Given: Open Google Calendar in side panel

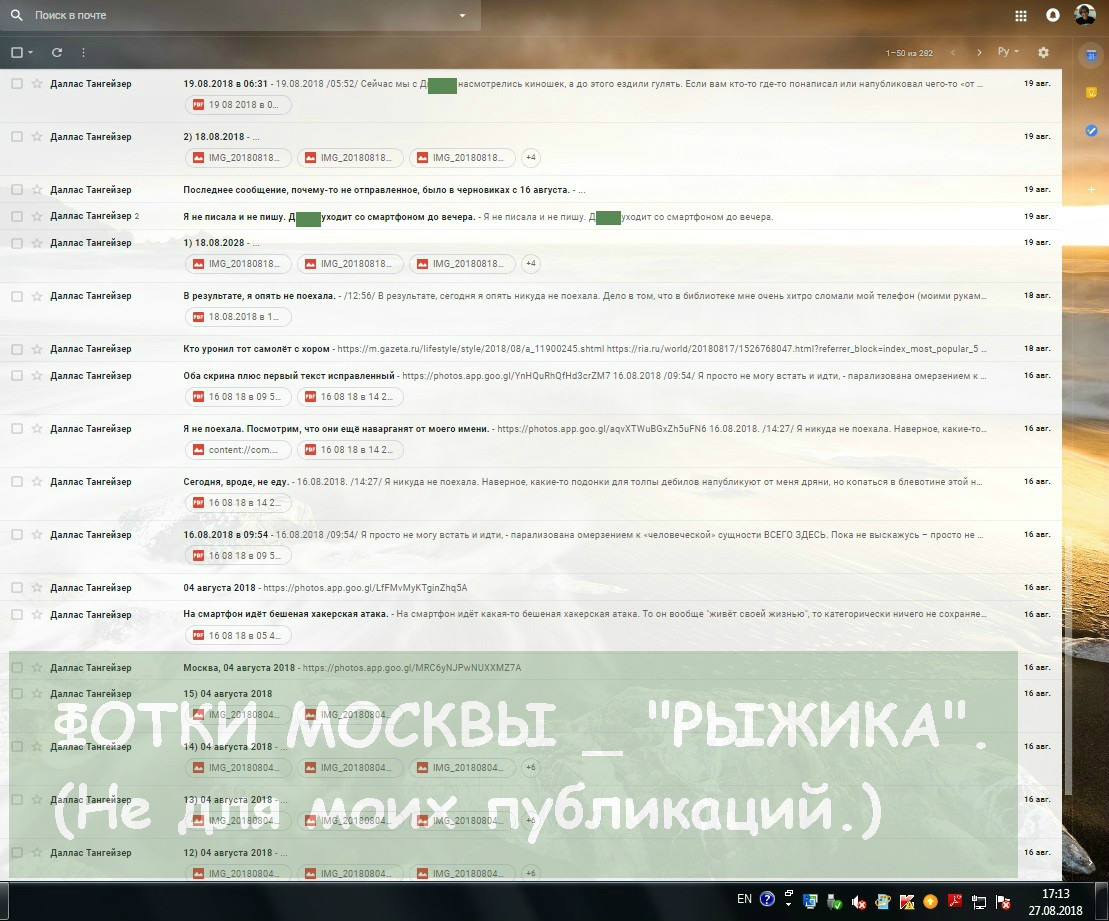Looking at the screenshot, I should pos(1091,56).
